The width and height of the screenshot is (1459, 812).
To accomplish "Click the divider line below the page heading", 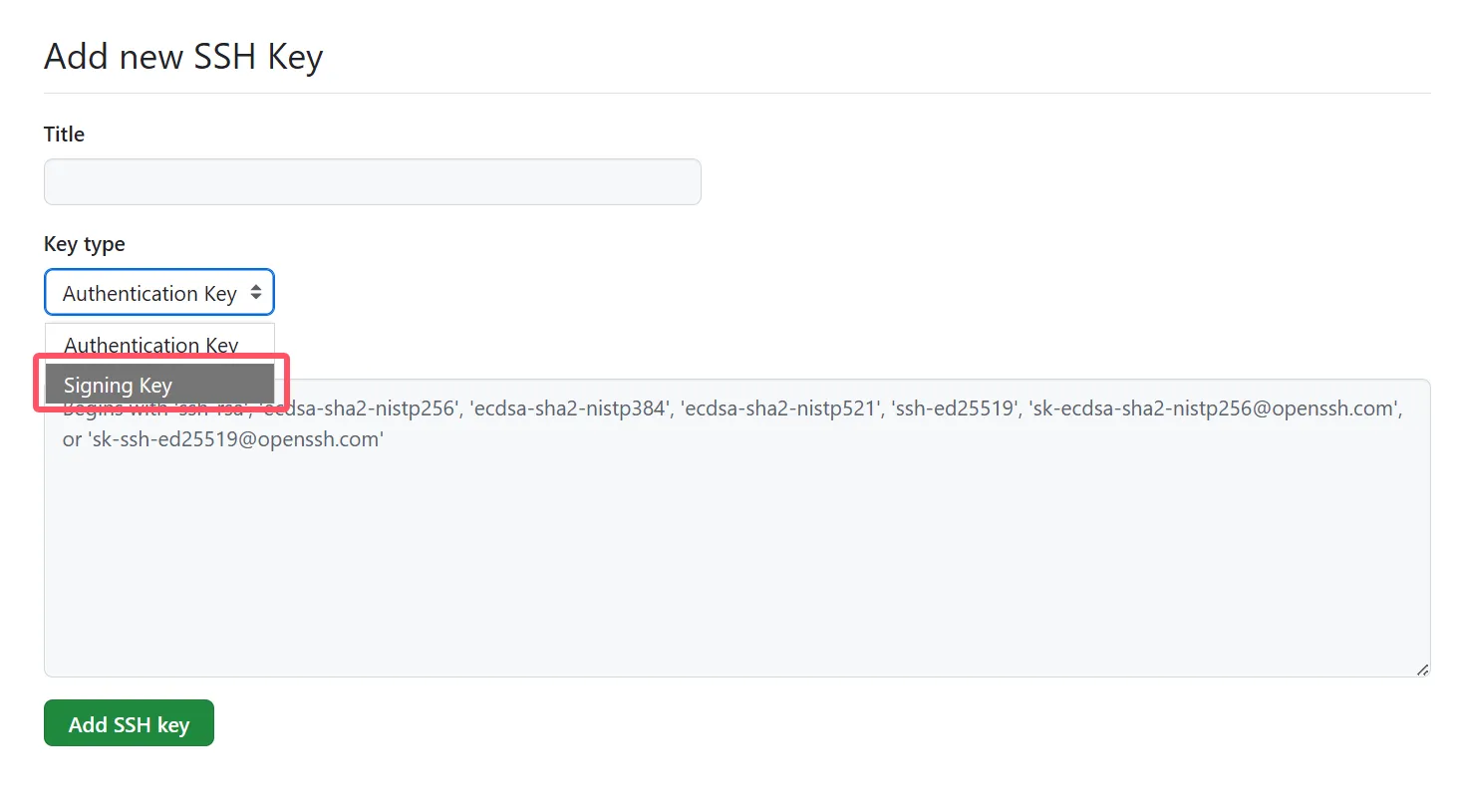I will click(736, 94).
